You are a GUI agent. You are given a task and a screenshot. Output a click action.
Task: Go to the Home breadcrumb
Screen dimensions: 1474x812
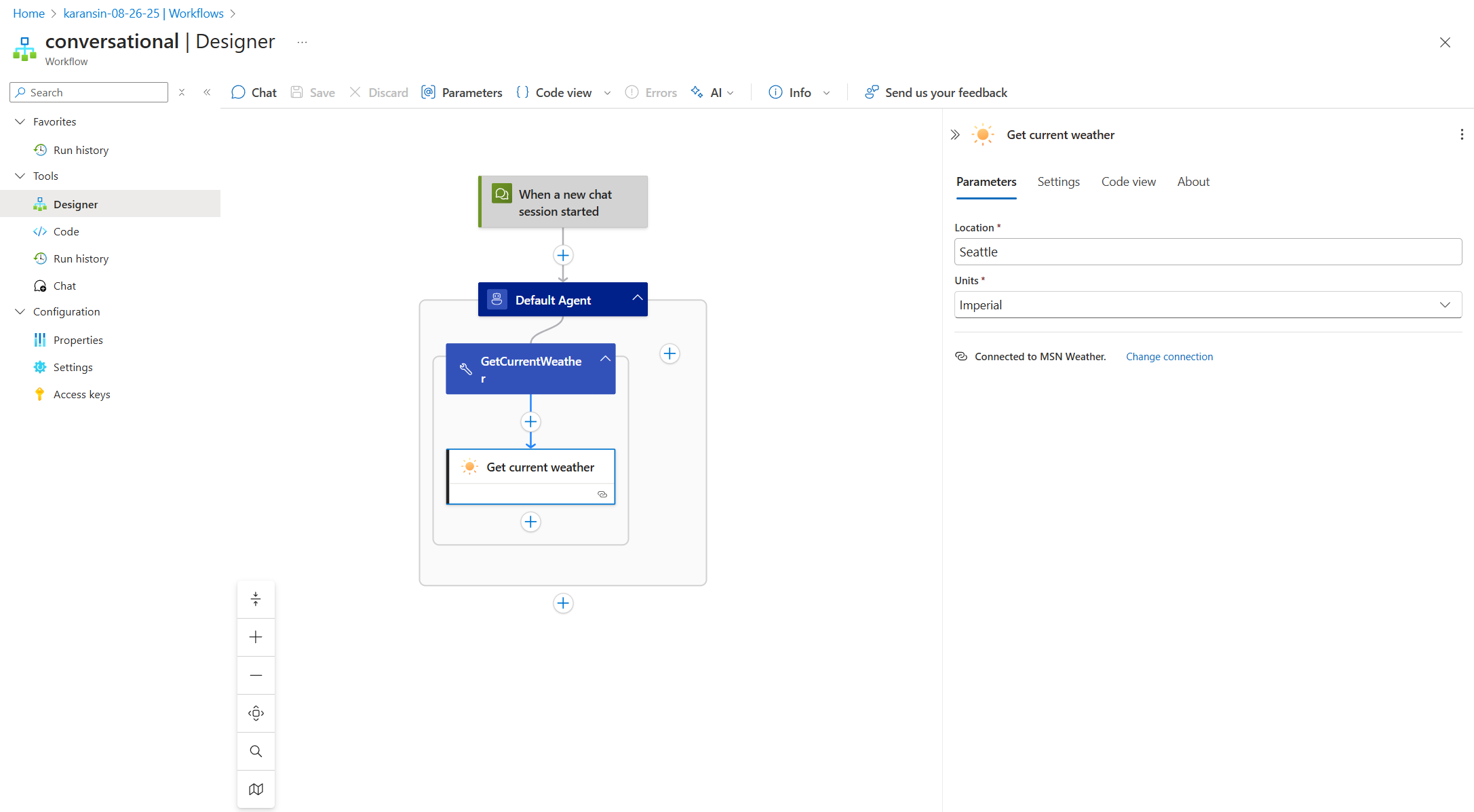(28, 13)
